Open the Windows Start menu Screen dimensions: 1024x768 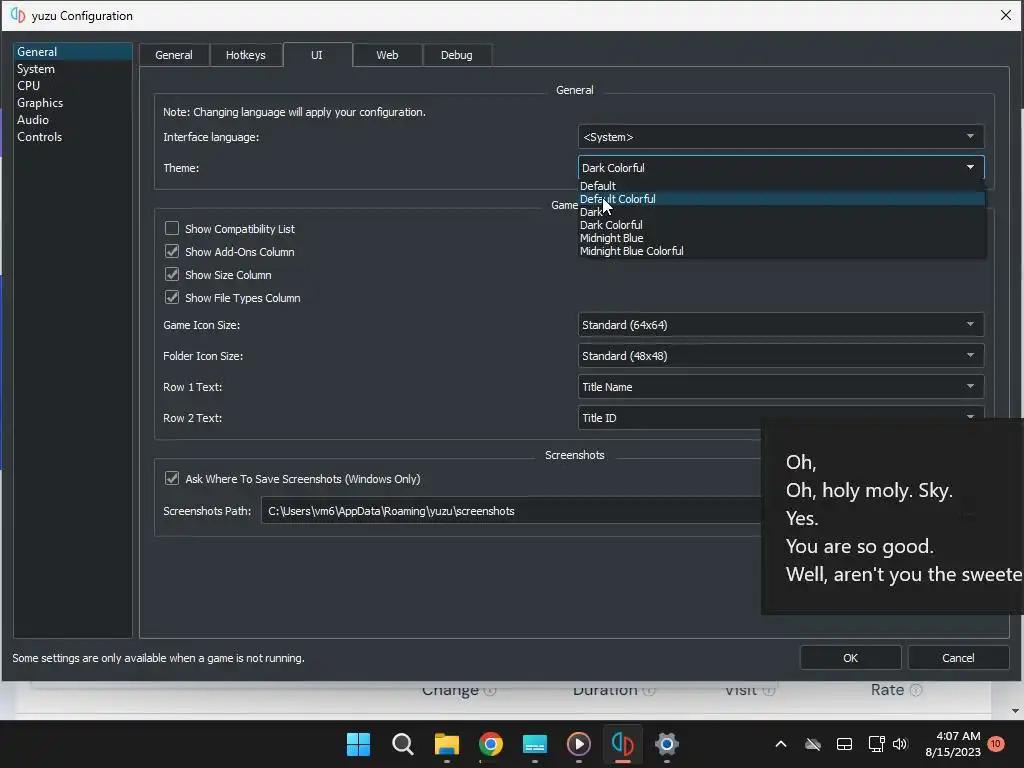click(x=358, y=744)
